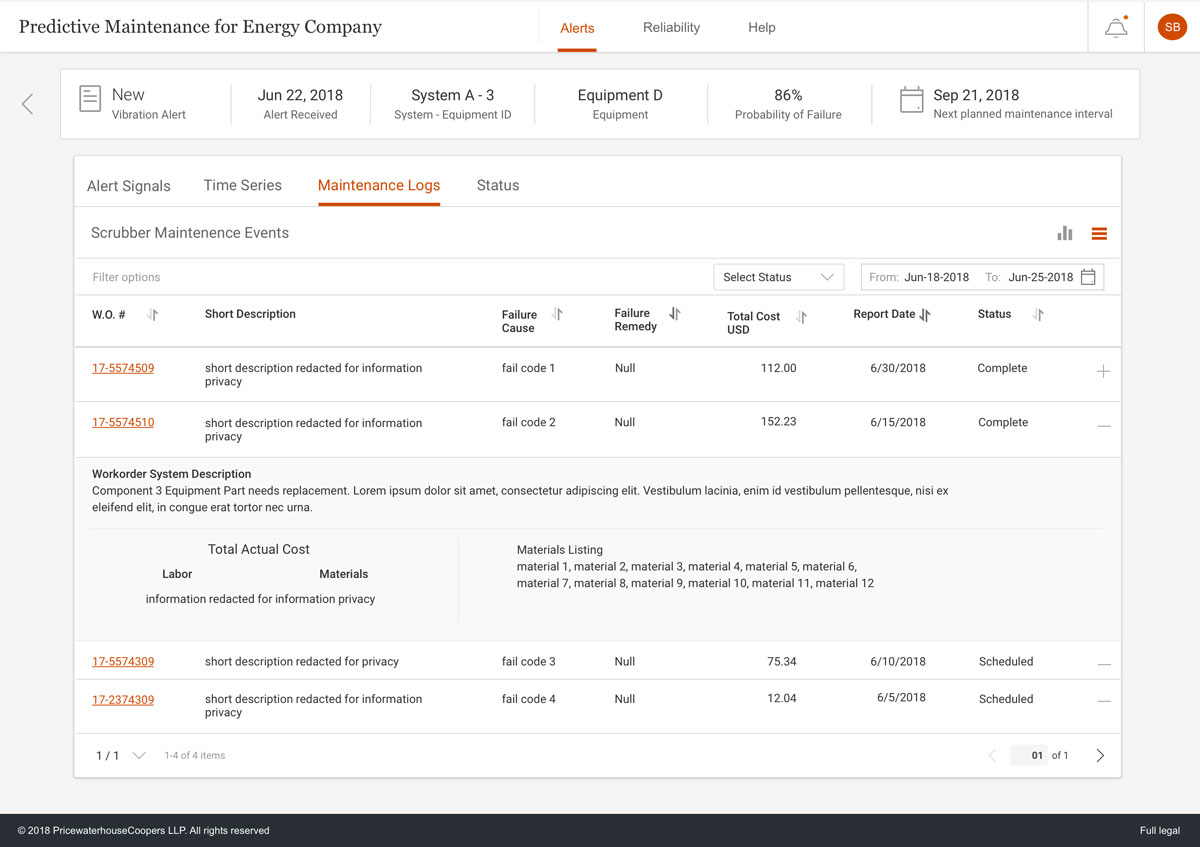Open the Reliability navigation tab
The width and height of the screenshot is (1200, 847).
tap(671, 27)
